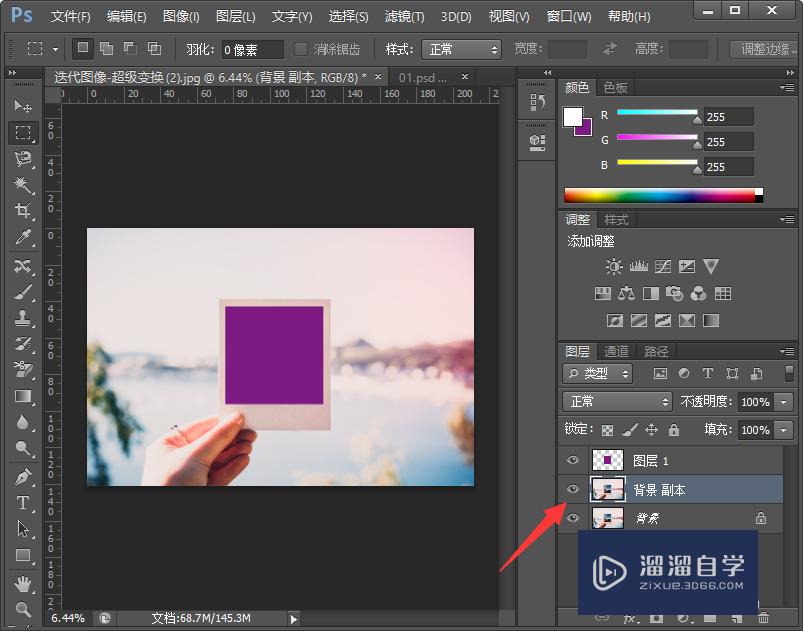Select the Hand tool
Viewport: 803px width, 631px height.
[23, 582]
